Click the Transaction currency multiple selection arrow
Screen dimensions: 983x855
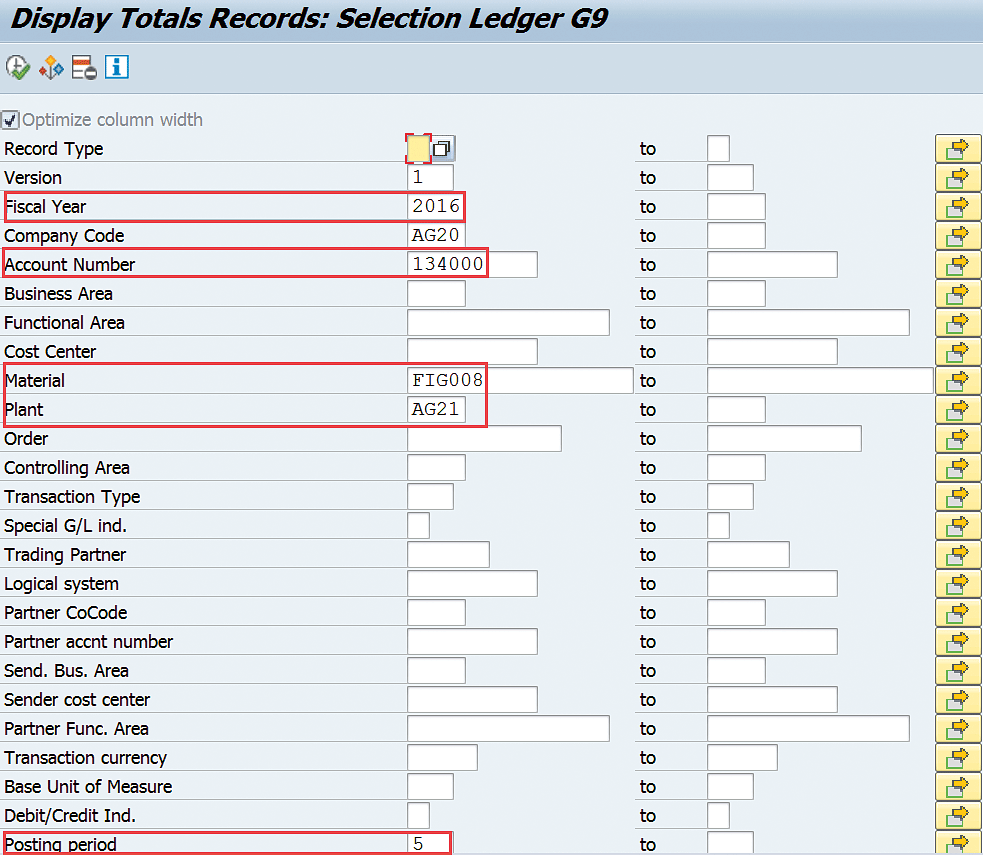[957, 758]
